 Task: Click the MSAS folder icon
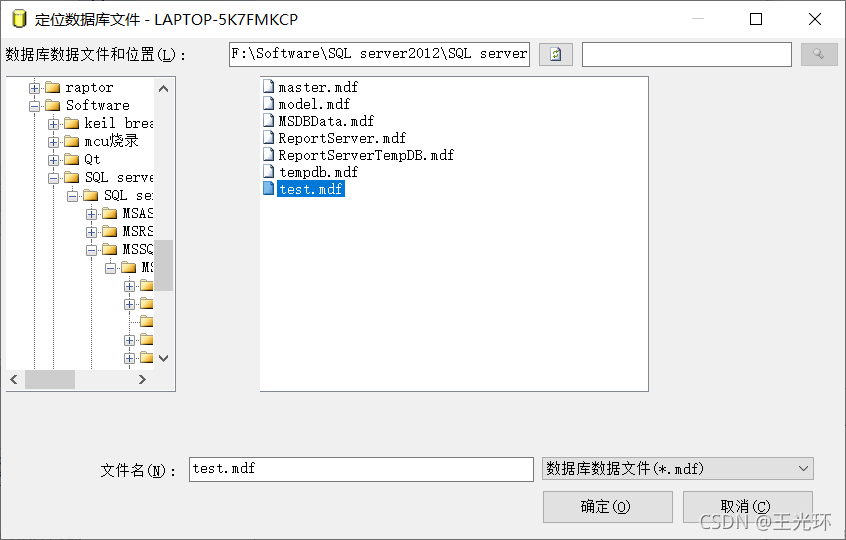tap(110, 214)
